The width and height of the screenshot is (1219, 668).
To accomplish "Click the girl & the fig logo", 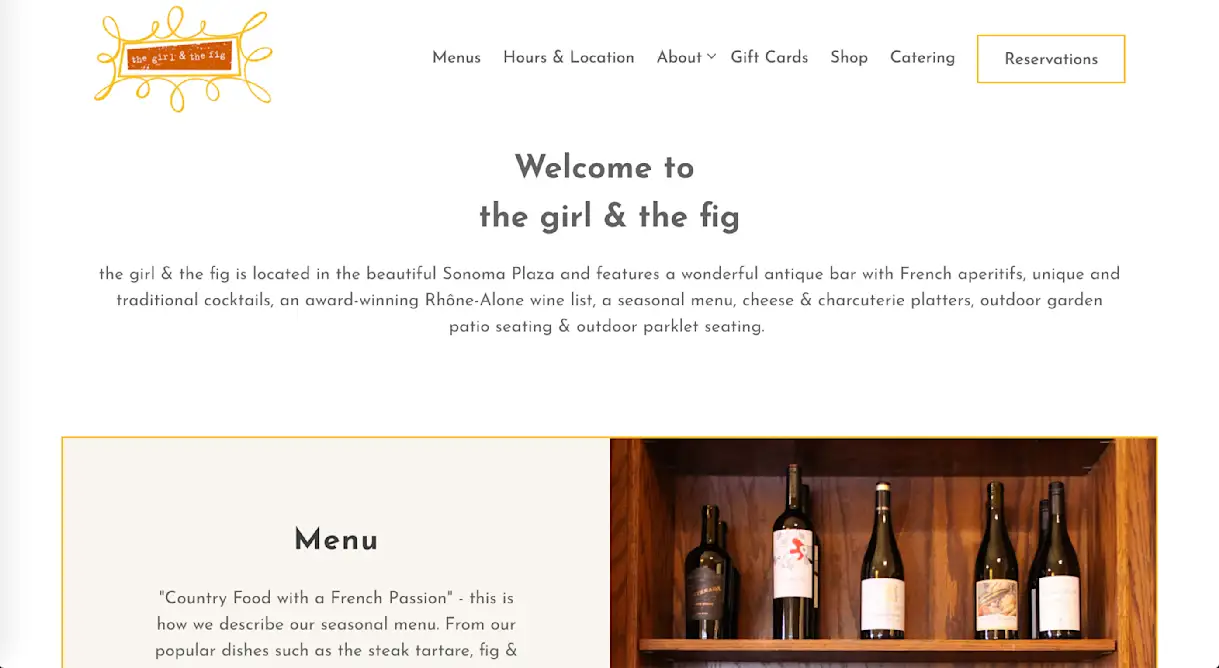I will (x=183, y=58).
